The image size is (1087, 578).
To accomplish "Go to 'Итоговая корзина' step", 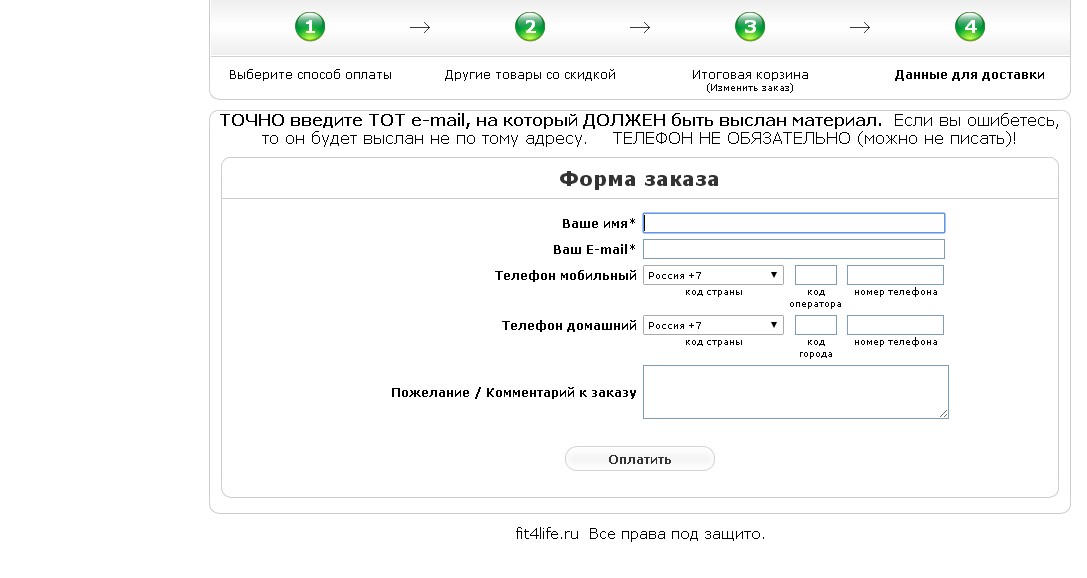I will click(750, 75).
